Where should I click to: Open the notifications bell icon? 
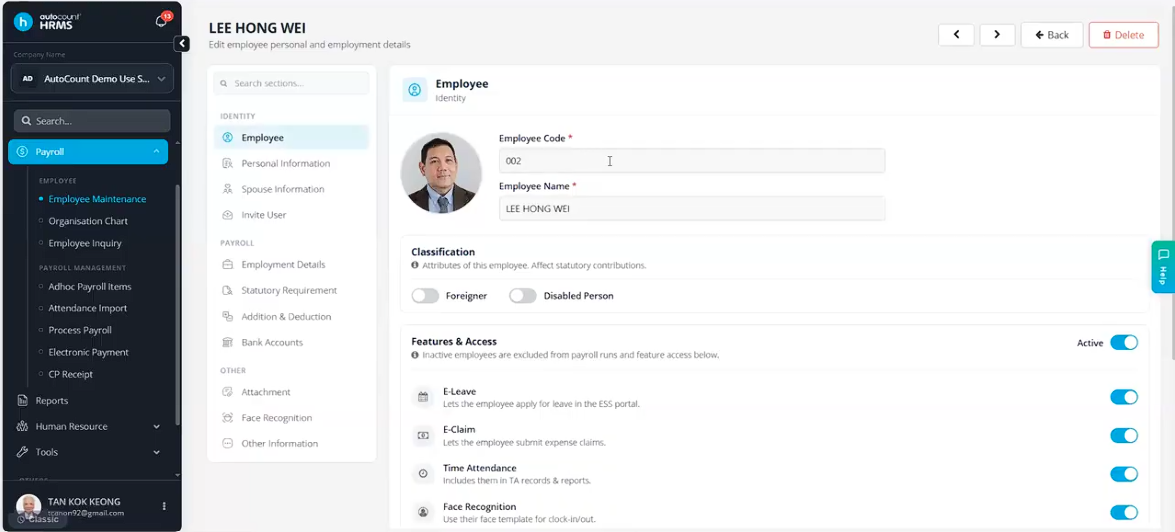coord(160,21)
